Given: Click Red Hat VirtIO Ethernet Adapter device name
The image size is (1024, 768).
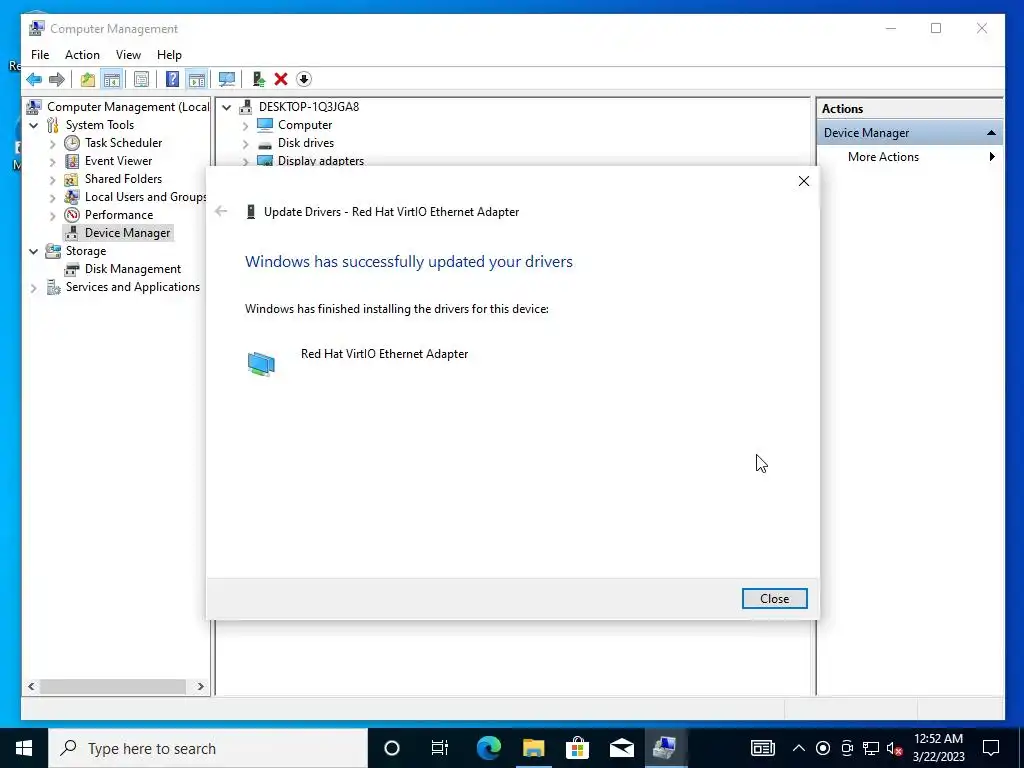Looking at the screenshot, I should pyautogui.click(x=384, y=354).
